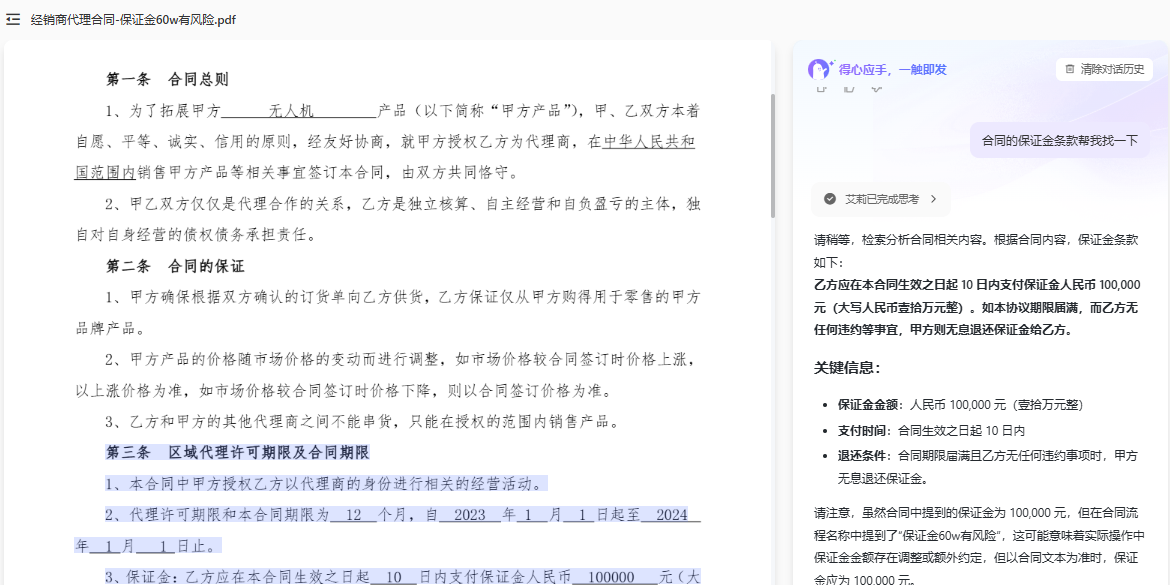
Task: Click the user message about 保证金条款
Action: 1063,142
